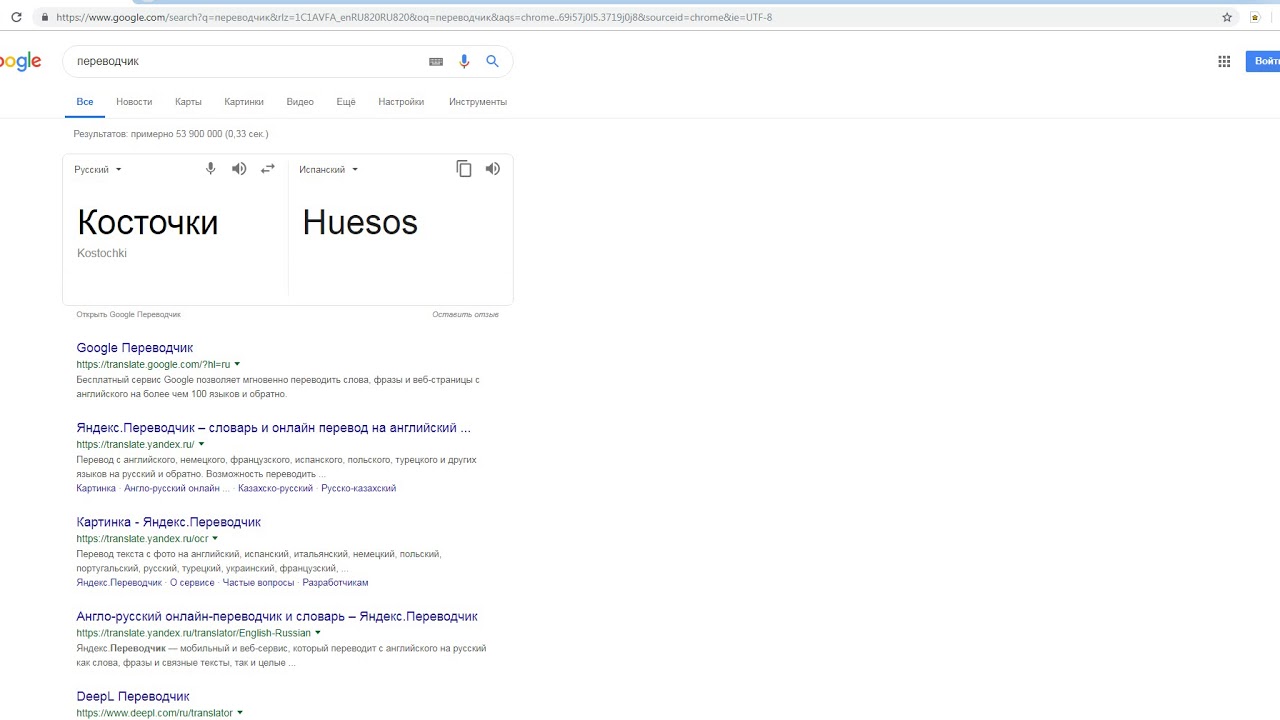The width and height of the screenshot is (1280, 720).
Task: Open Разработчикам sitelink
Action: click(335, 582)
